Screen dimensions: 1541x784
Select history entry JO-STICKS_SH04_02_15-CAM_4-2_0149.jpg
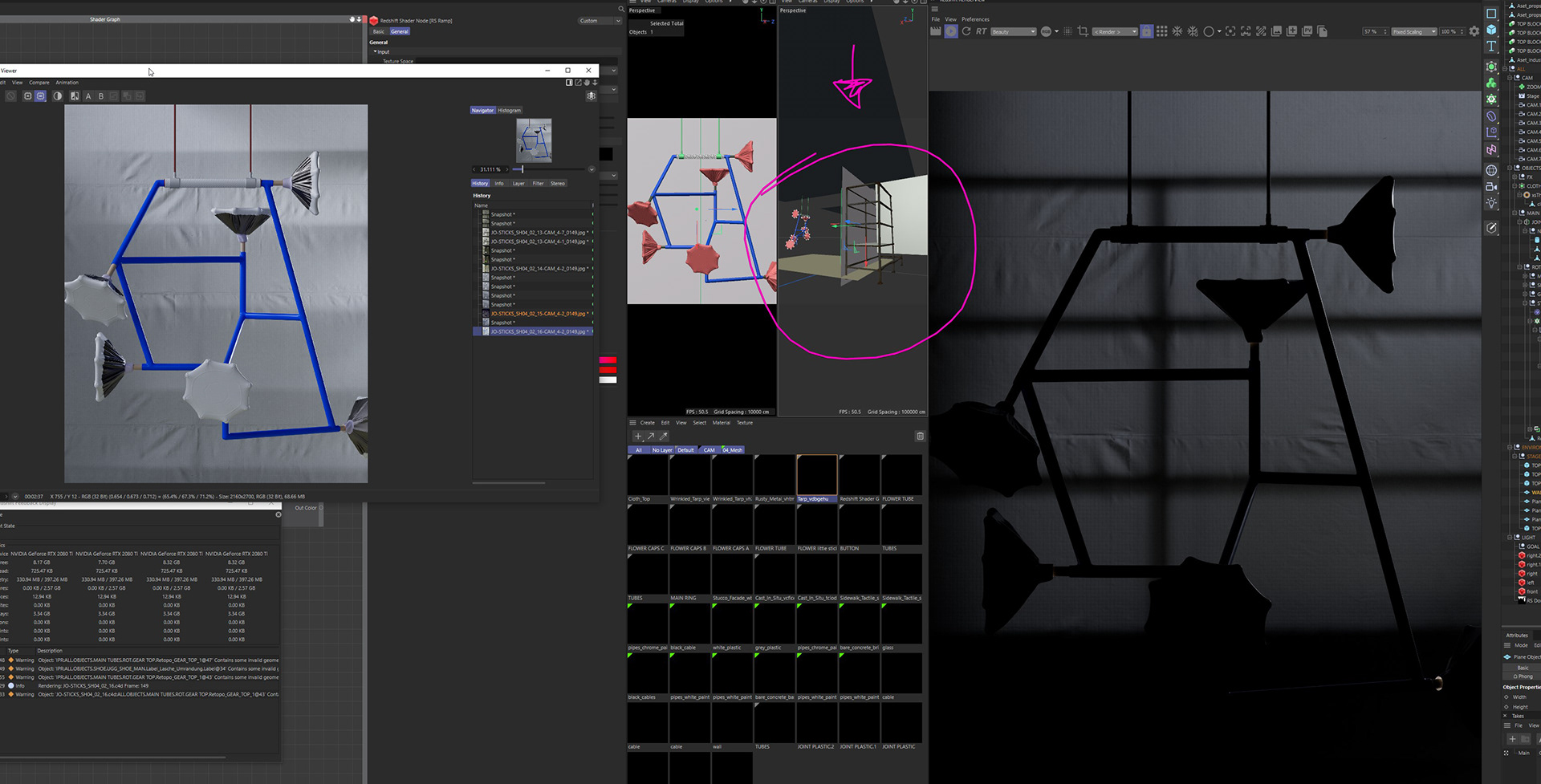coord(538,314)
